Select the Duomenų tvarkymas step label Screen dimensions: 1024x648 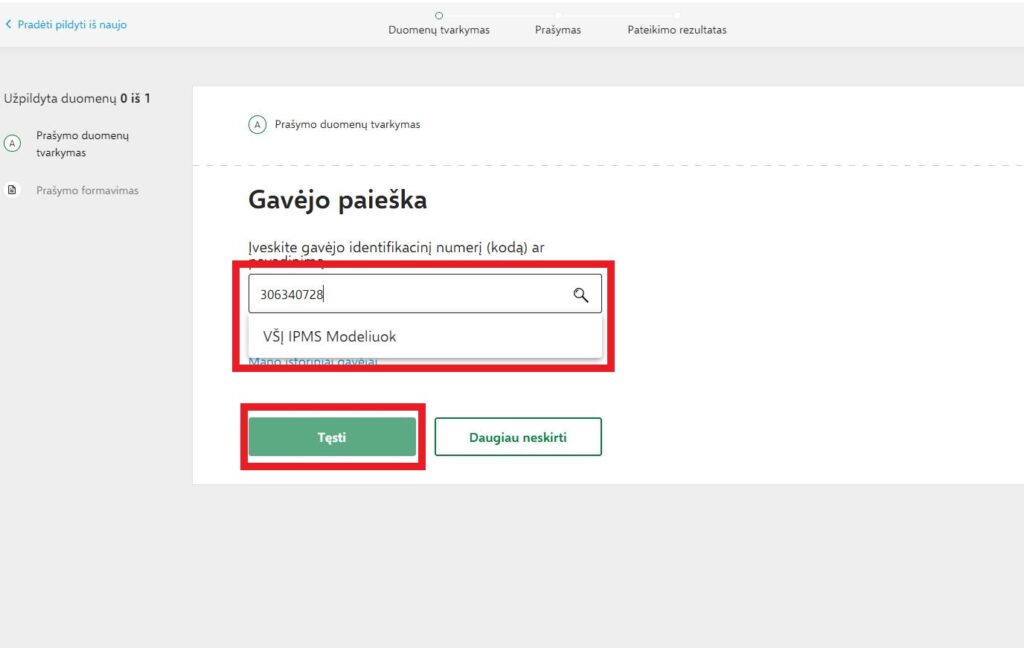439,30
